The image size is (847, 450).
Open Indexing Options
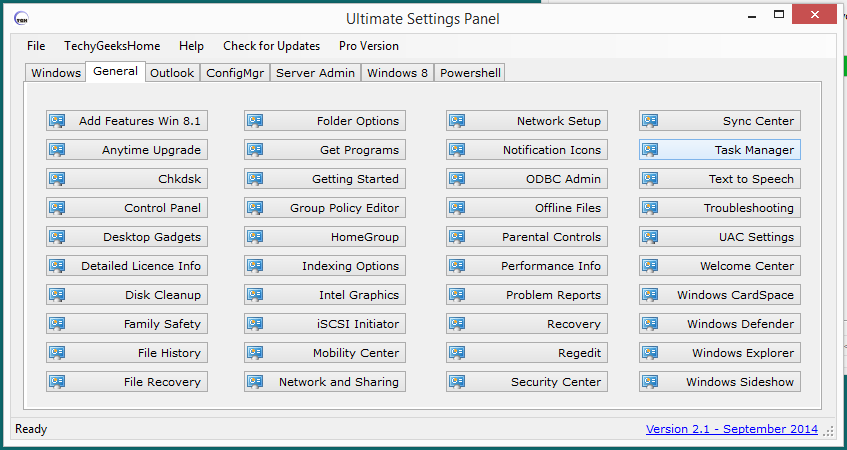click(325, 266)
